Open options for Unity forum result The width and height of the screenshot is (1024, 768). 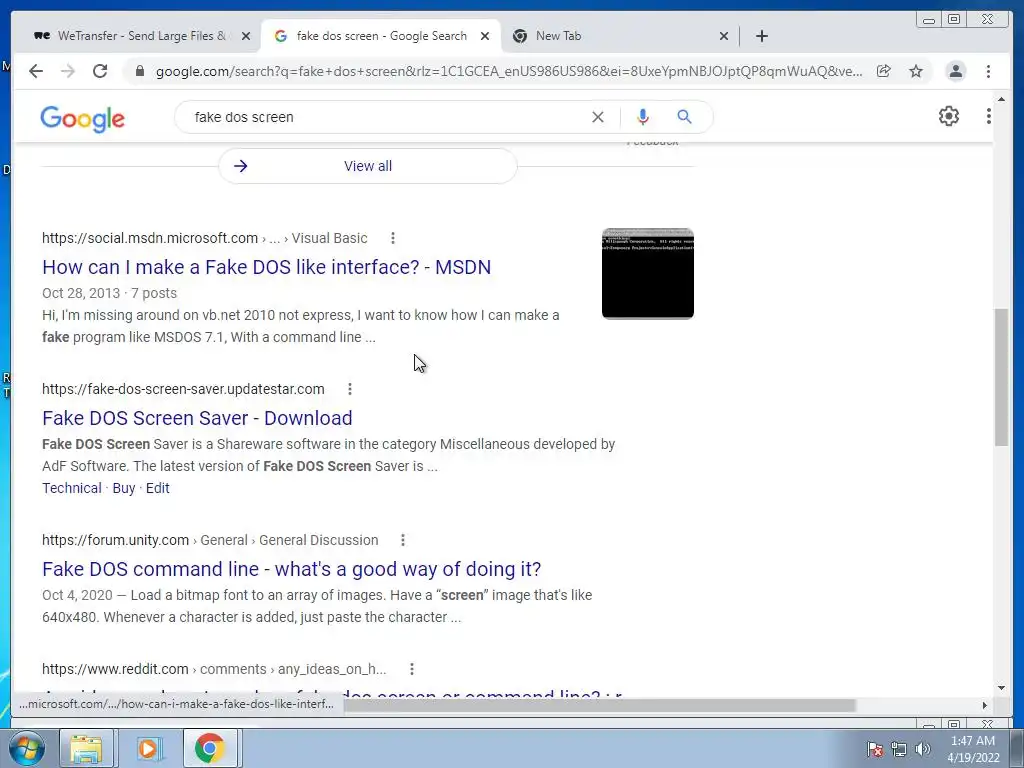coord(403,540)
